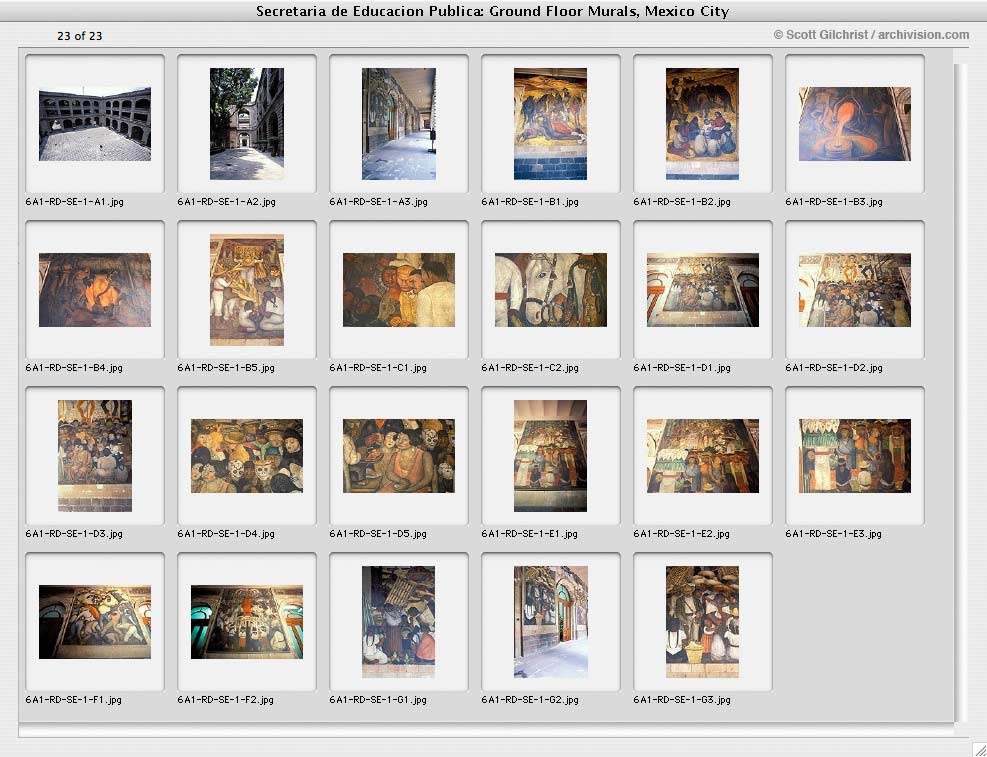
Task: Select doorway thumbnail 6A1-RD-SE-1-G2.jpg
Action: tap(550, 622)
